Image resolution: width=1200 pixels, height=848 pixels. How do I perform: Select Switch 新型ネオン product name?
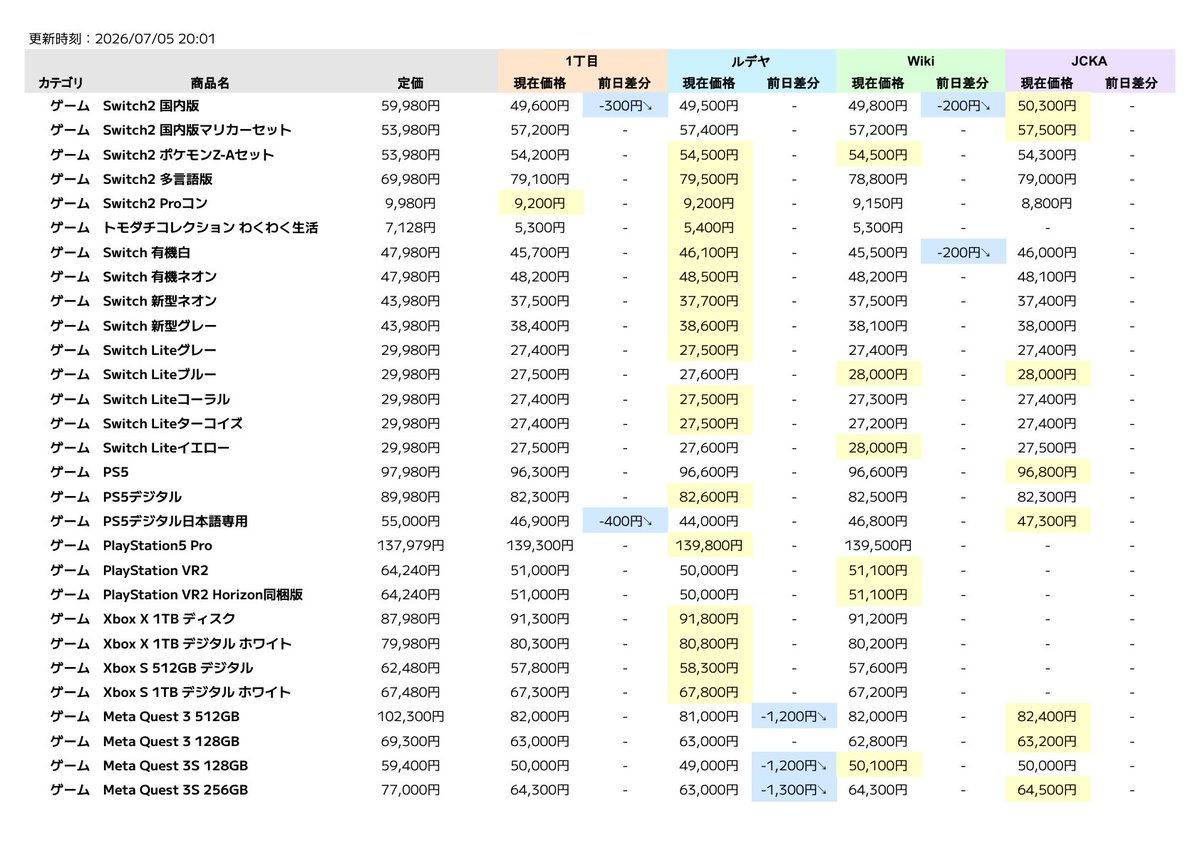click(x=160, y=301)
